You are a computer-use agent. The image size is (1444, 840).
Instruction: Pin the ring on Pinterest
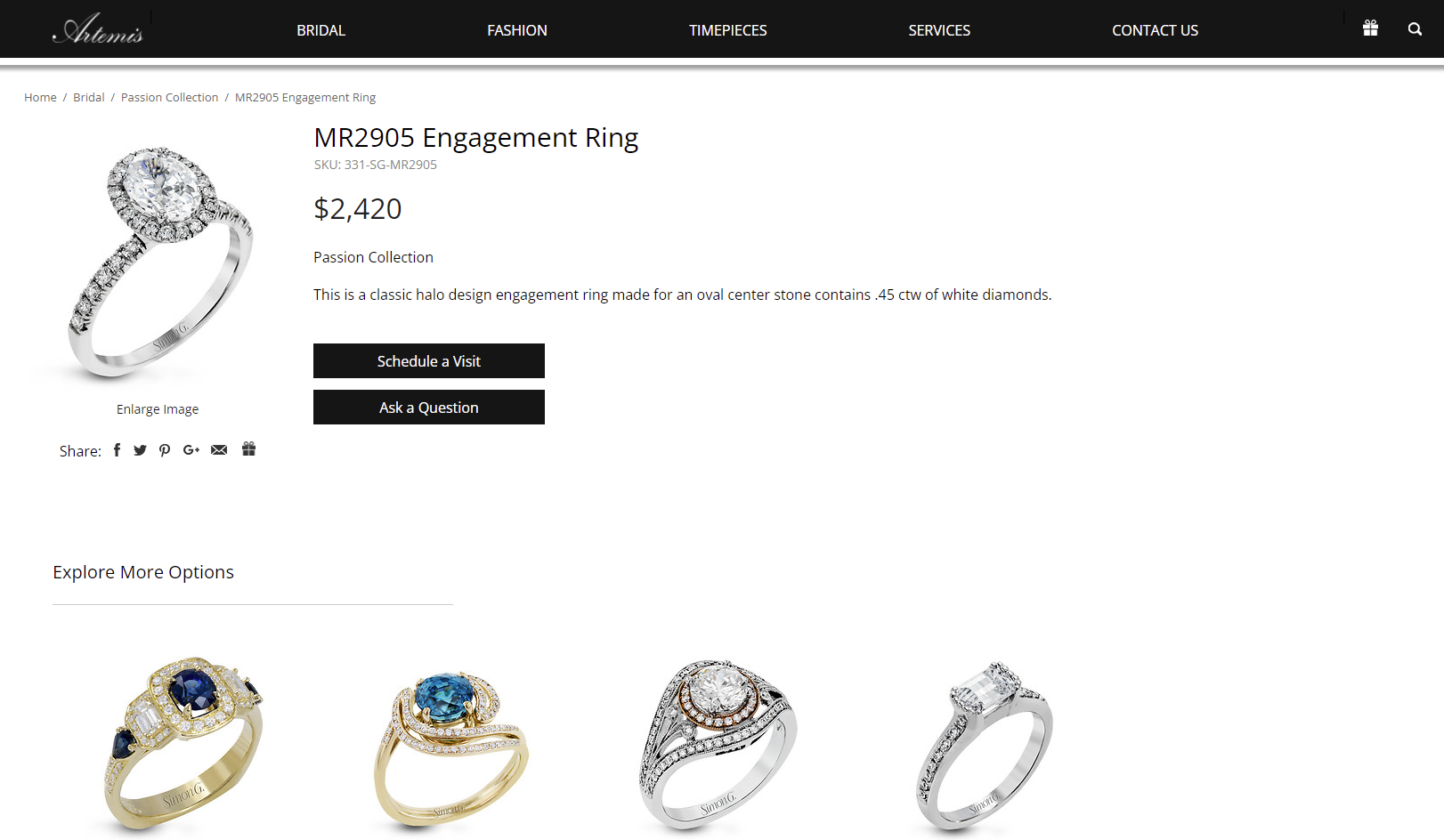click(x=165, y=450)
